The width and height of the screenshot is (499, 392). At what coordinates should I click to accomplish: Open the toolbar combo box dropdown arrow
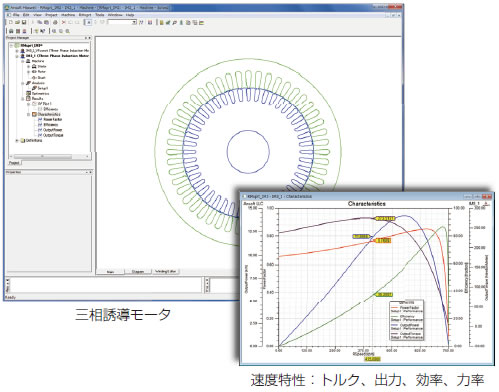(134, 22)
